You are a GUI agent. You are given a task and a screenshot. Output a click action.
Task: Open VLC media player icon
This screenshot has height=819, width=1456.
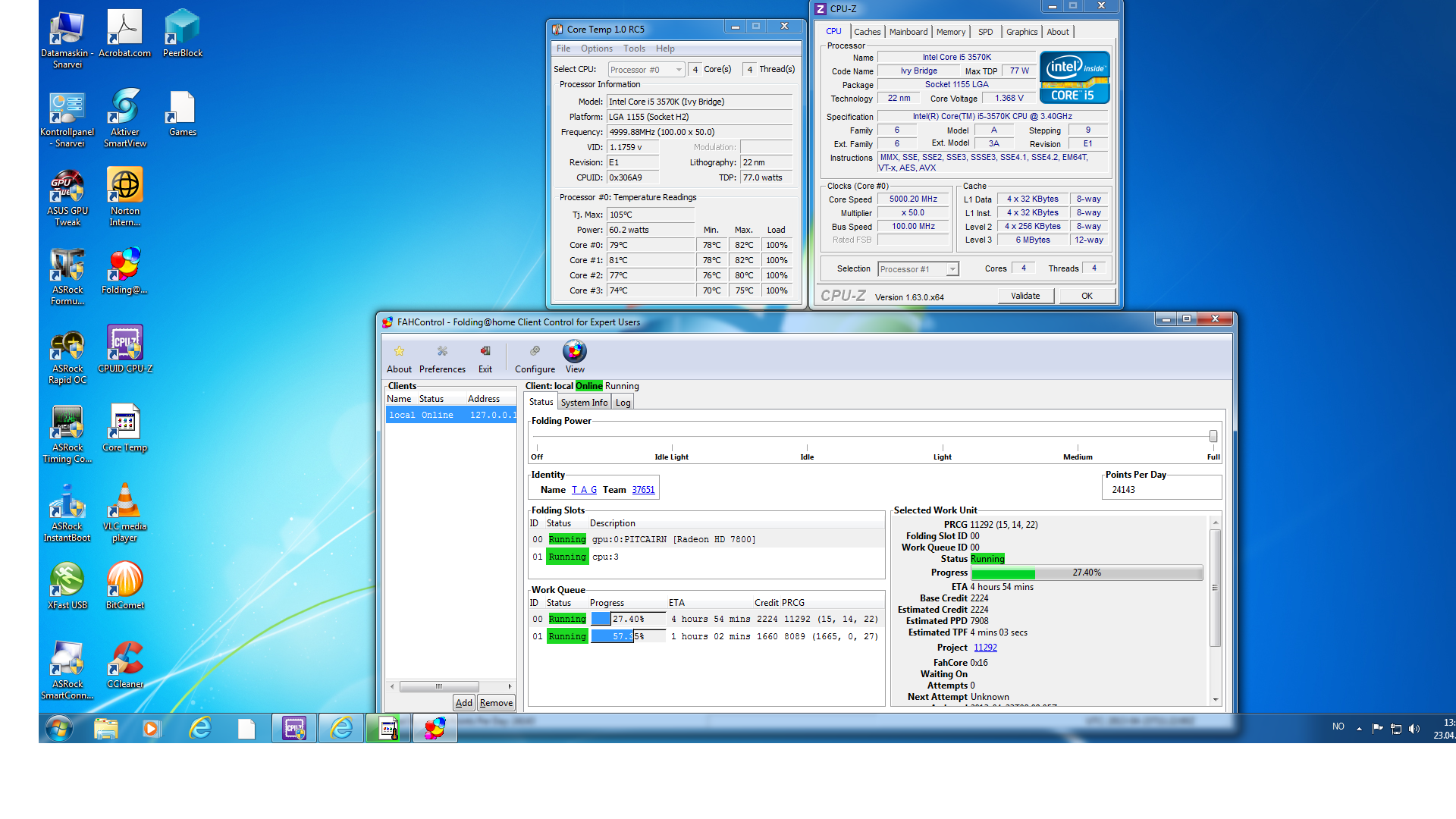[x=125, y=513]
